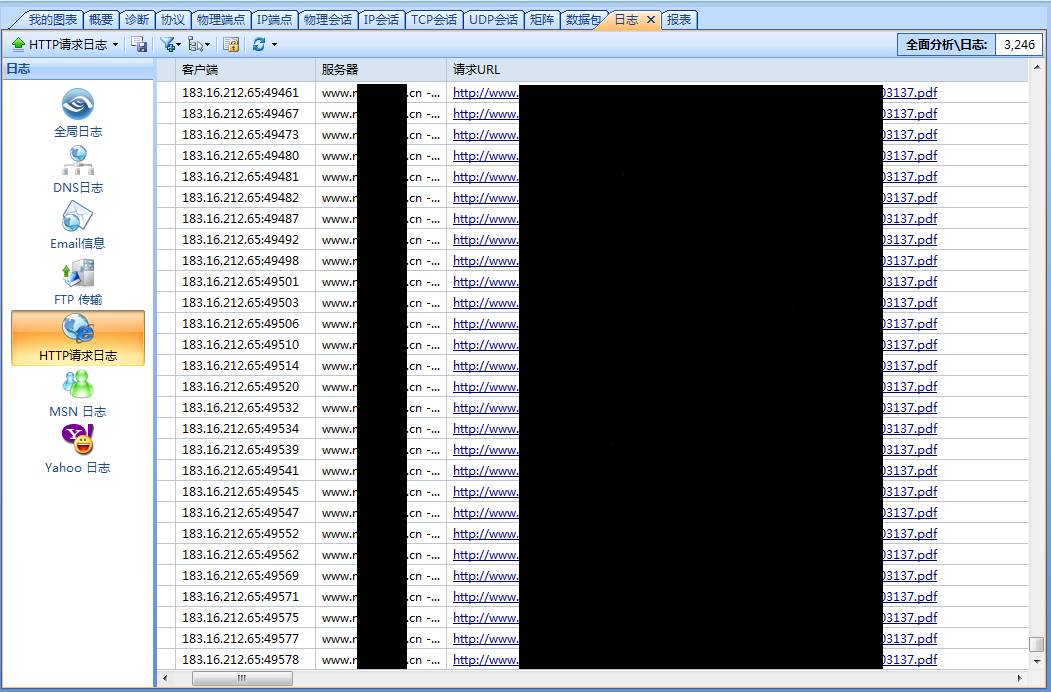Switch to UDP会话 tab
The height and width of the screenshot is (692, 1051).
tap(493, 20)
